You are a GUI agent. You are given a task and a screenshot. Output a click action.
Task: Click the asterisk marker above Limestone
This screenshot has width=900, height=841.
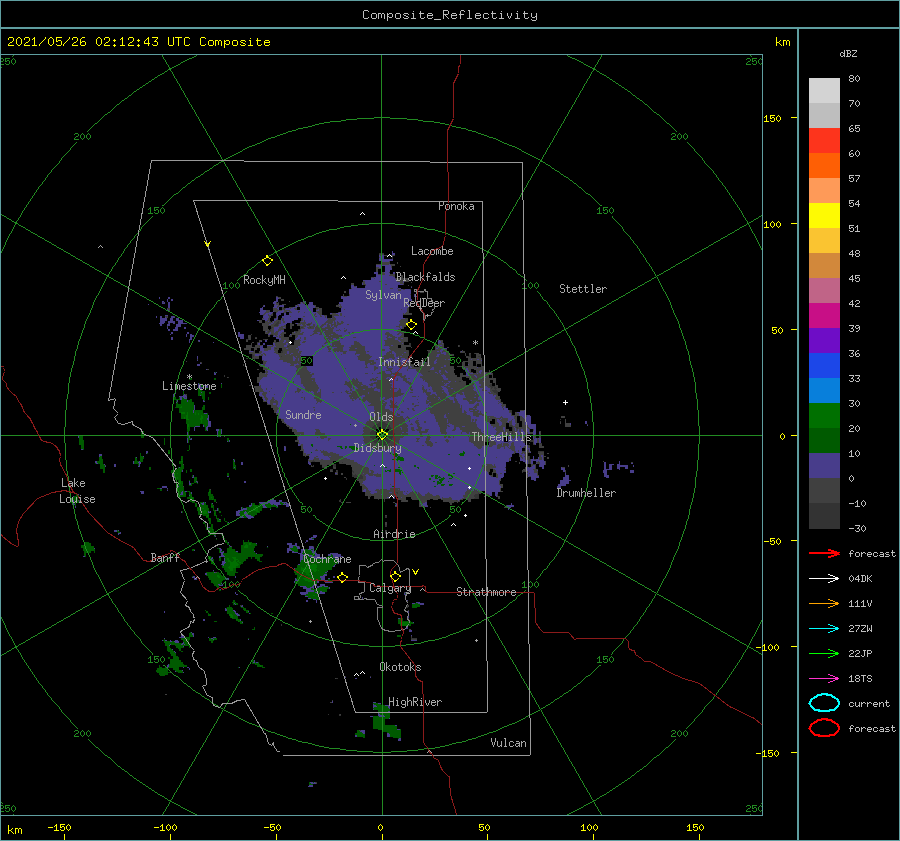pos(189,377)
